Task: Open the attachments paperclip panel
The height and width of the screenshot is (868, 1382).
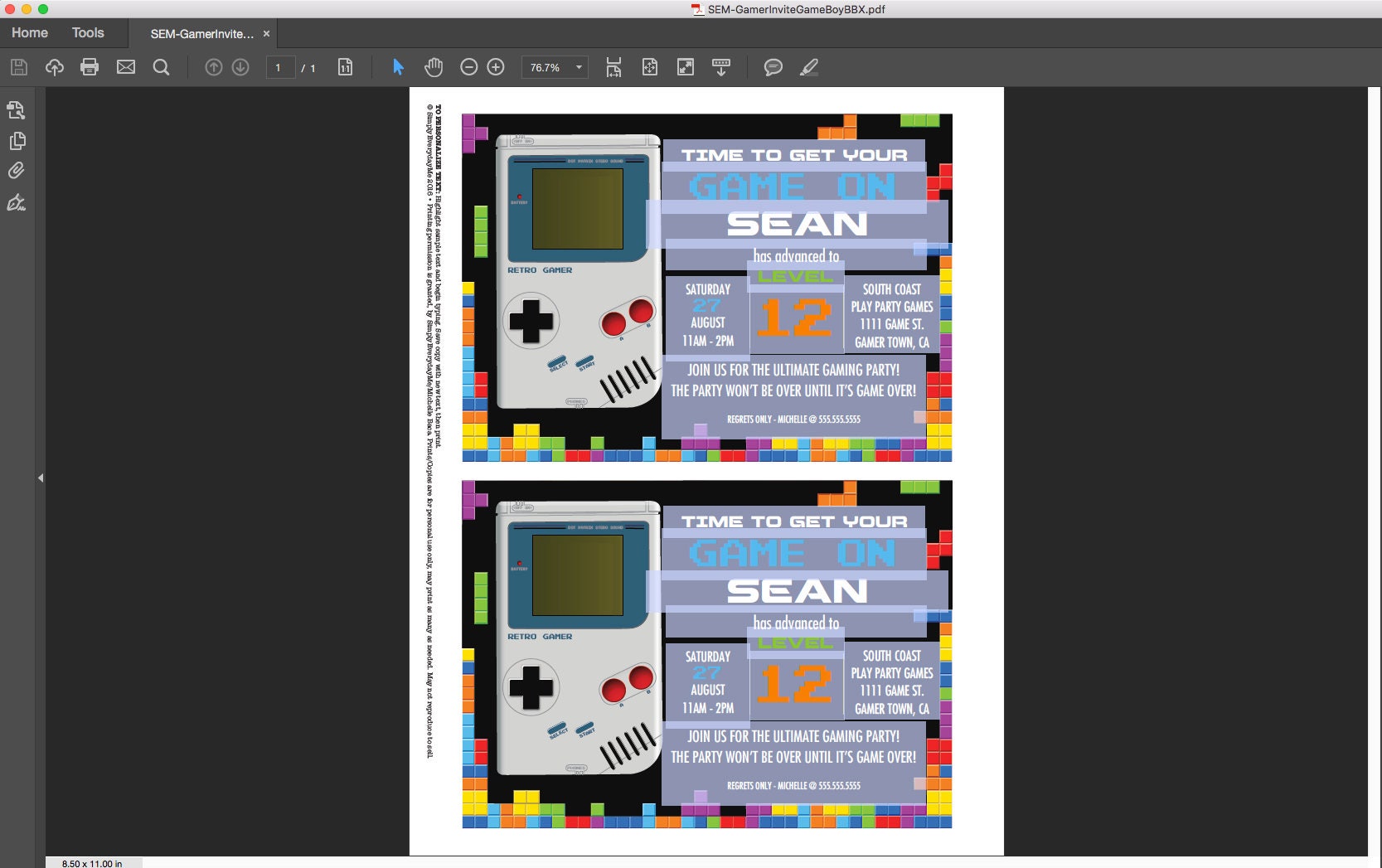Action: 17,171
